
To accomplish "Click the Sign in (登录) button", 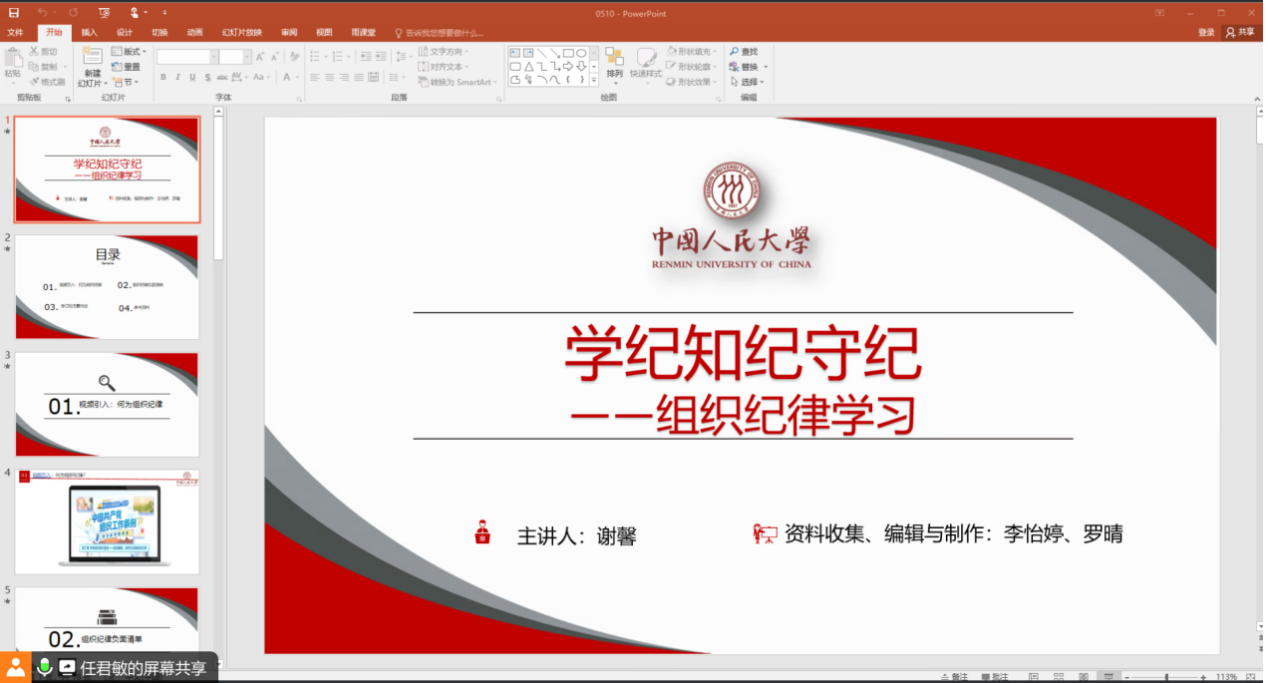I will (1206, 32).
